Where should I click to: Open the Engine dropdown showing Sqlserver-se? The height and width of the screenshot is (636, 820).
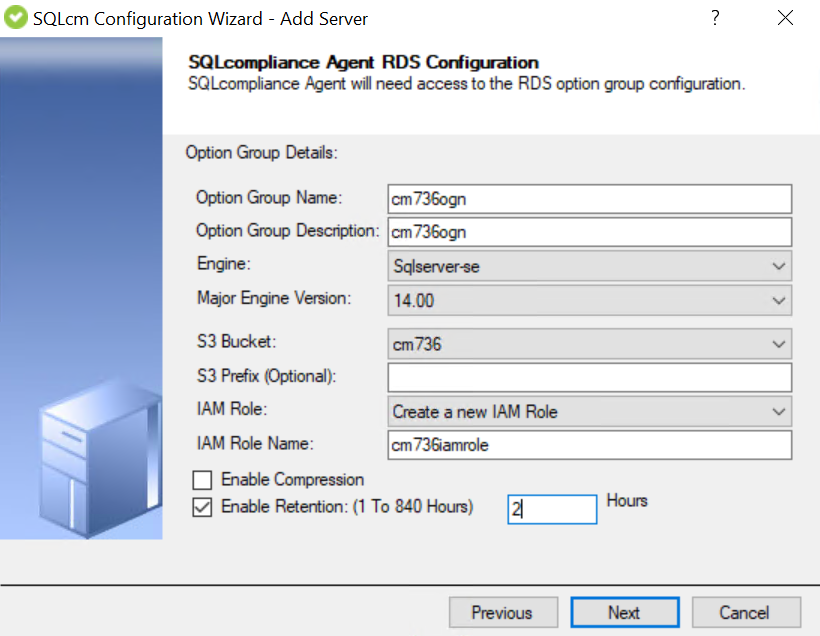point(589,266)
